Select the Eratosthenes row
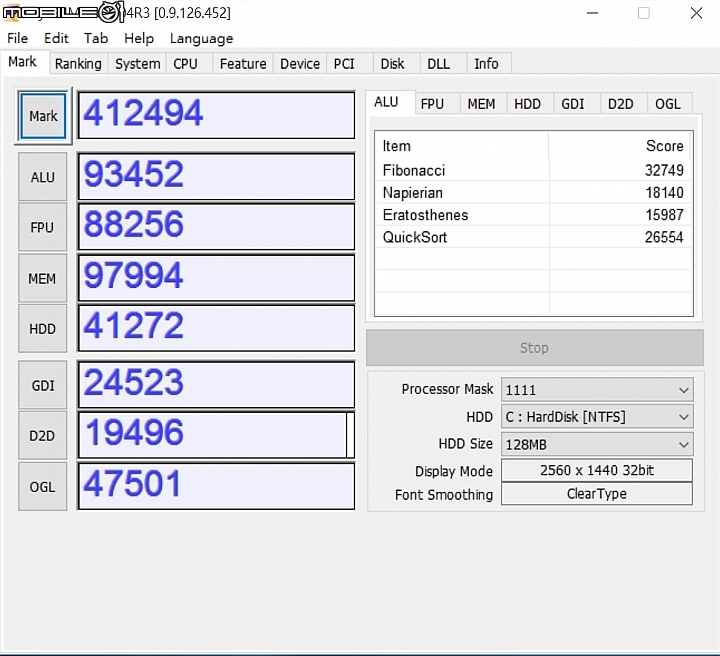Viewport: 720px width, 656px height. click(533, 215)
